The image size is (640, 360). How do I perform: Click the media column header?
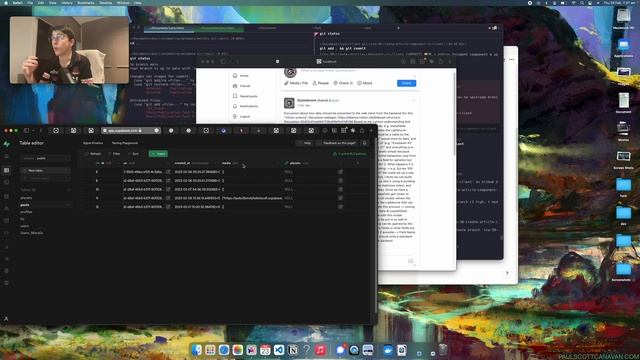point(250,163)
